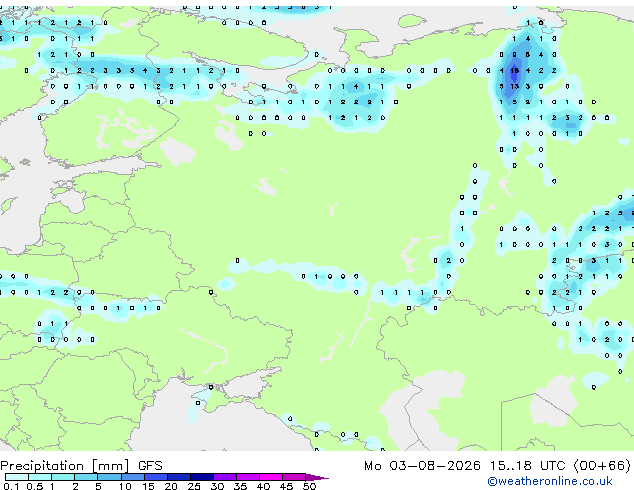Select the 2–5 mm legend color box
Viewport: 634px width, 490px height.
(x=86, y=477)
